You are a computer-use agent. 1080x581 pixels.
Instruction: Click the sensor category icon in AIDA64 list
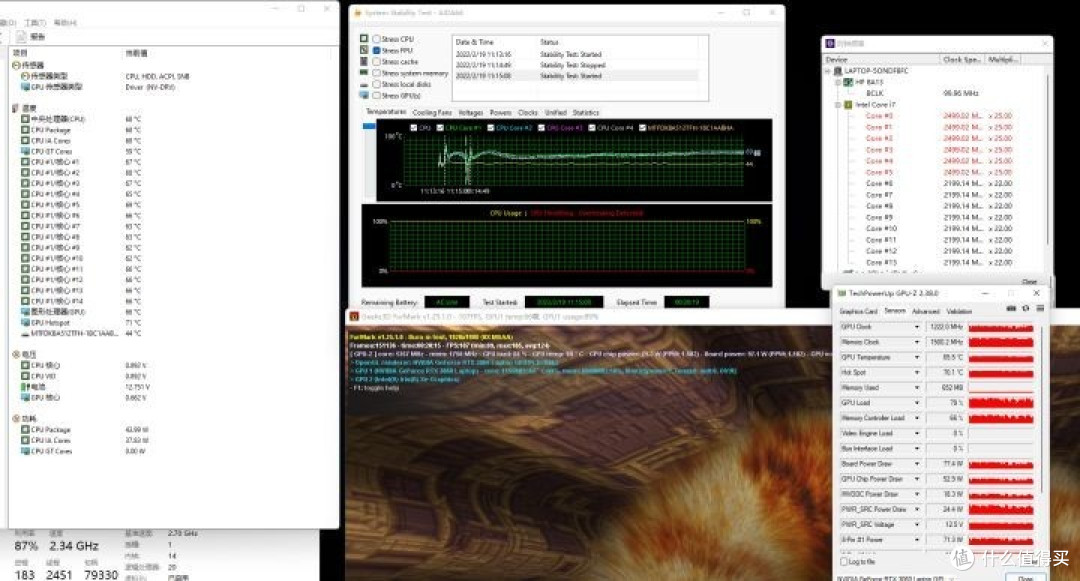coord(17,65)
